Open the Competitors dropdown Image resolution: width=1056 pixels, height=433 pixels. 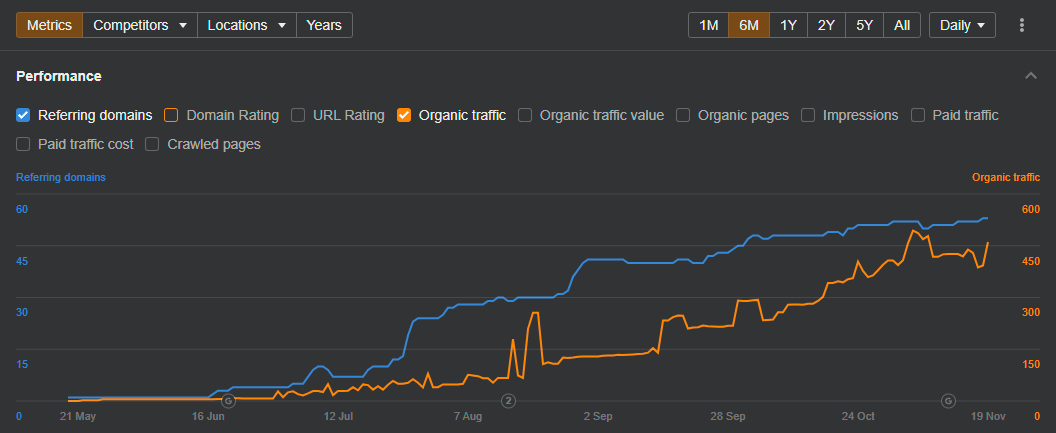pyautogui.click(x=140, y=25)
